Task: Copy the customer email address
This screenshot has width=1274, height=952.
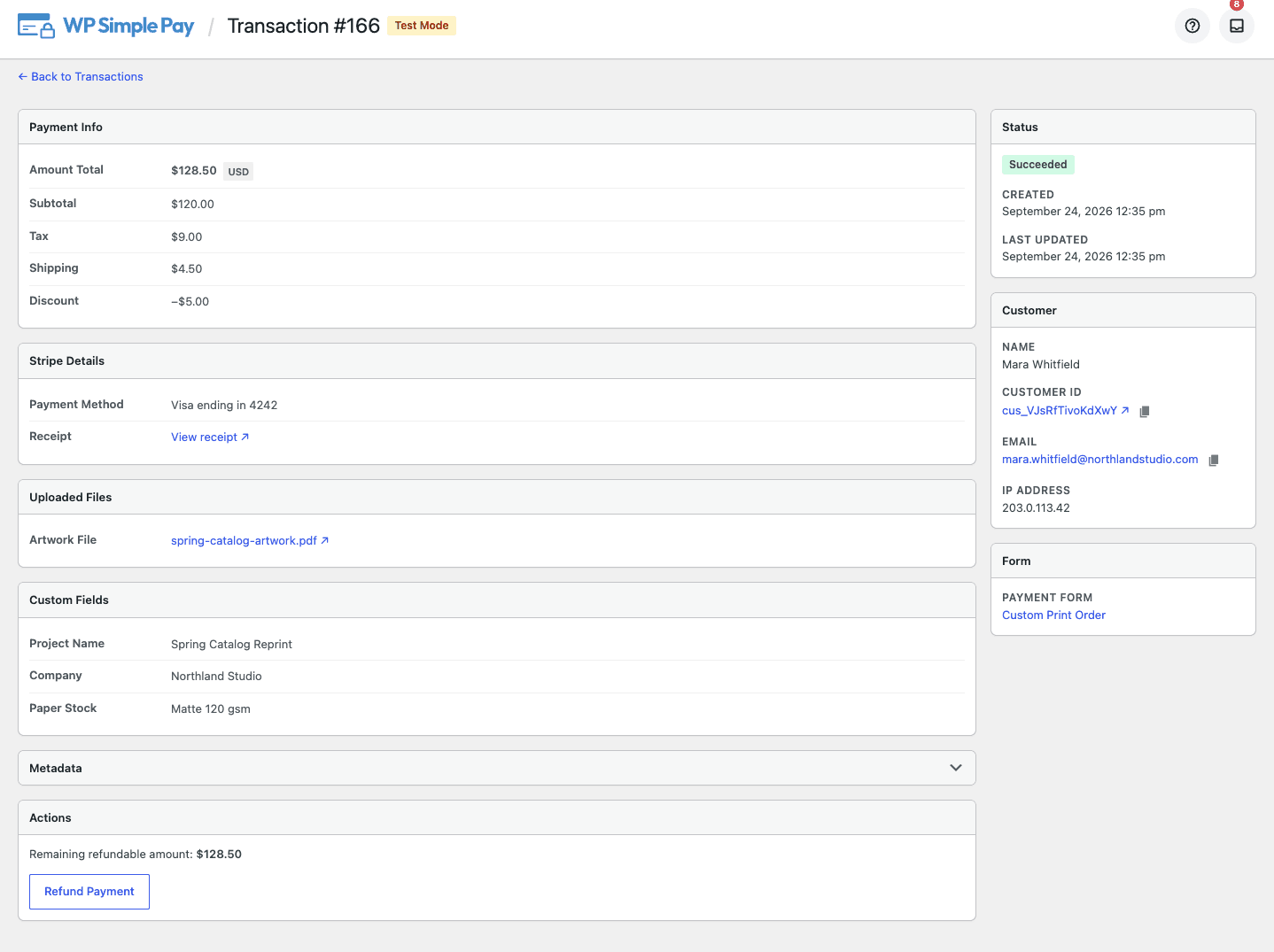Action: click(x=1214, y=460)
